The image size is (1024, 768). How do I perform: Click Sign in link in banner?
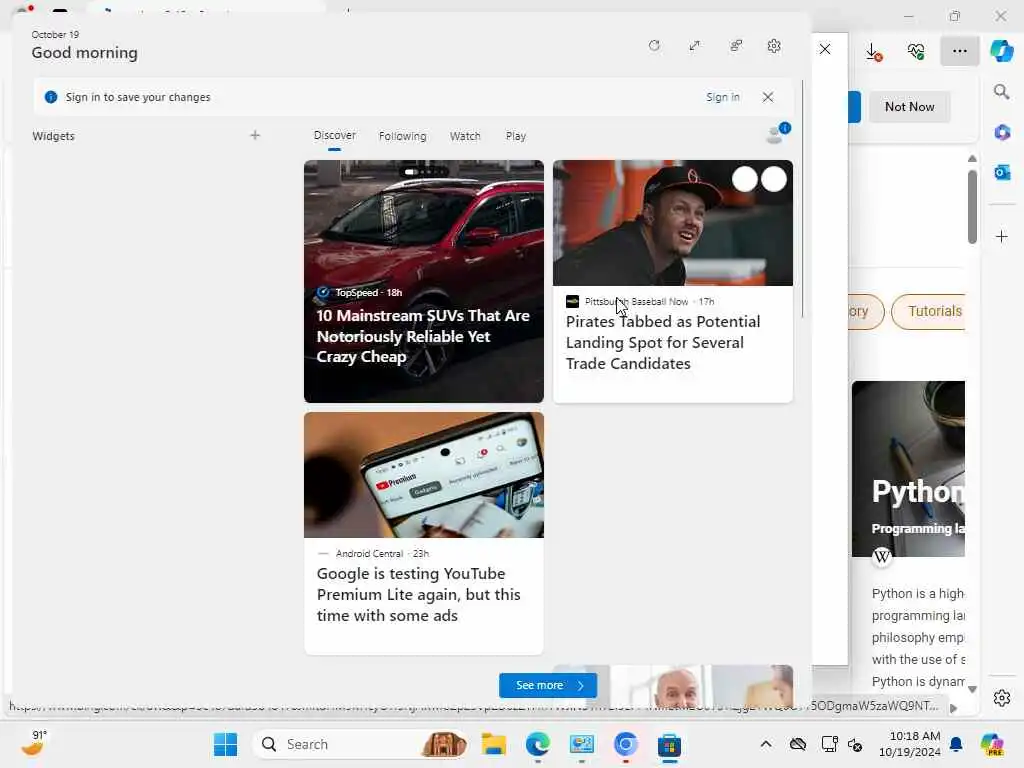pyautogui.click(x=722, y=97)
